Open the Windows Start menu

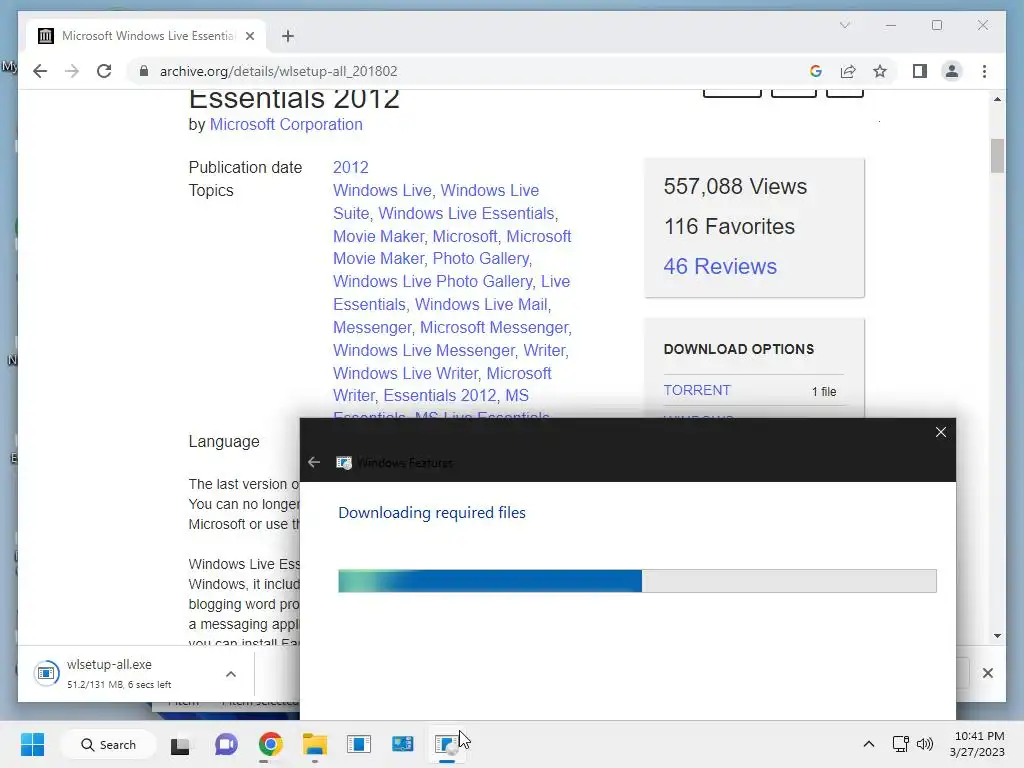point(32,744)
